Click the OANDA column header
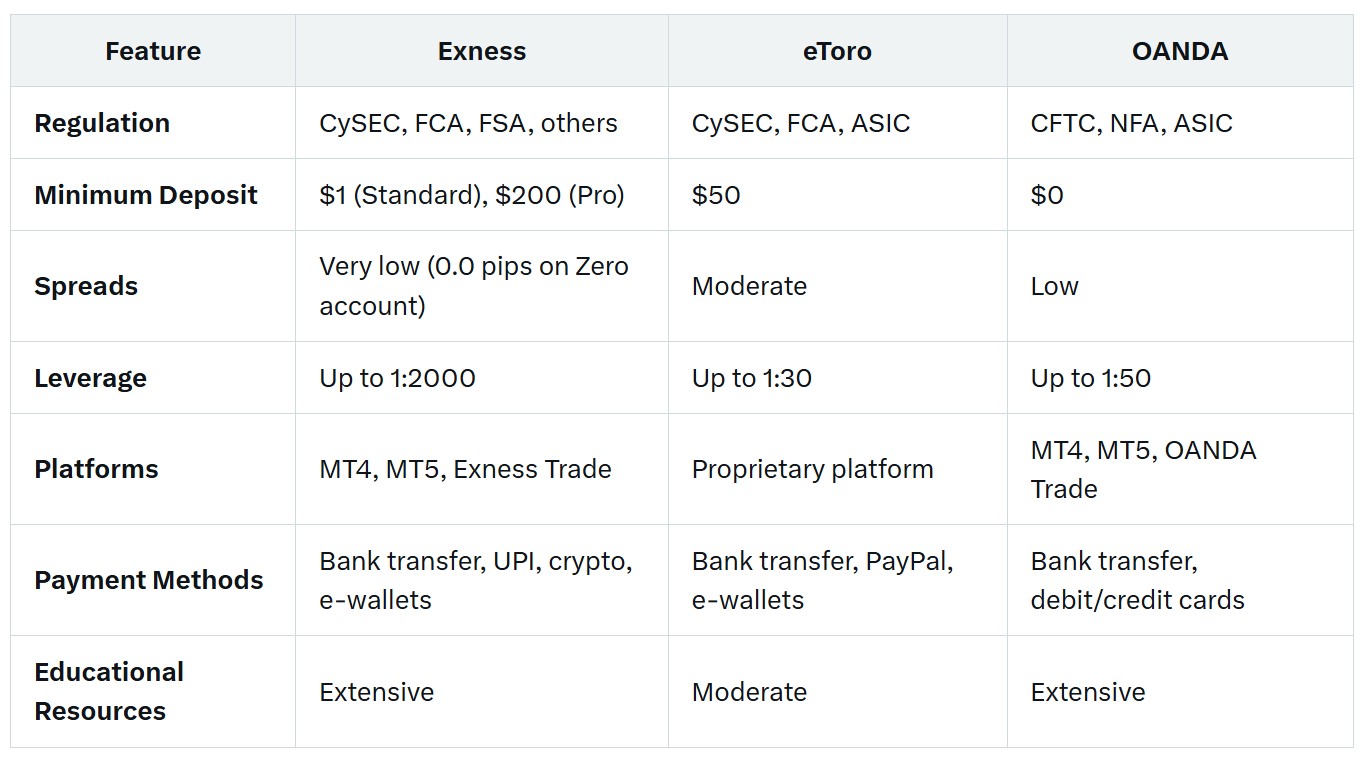1366x762 pixels. pos(1180,51)
